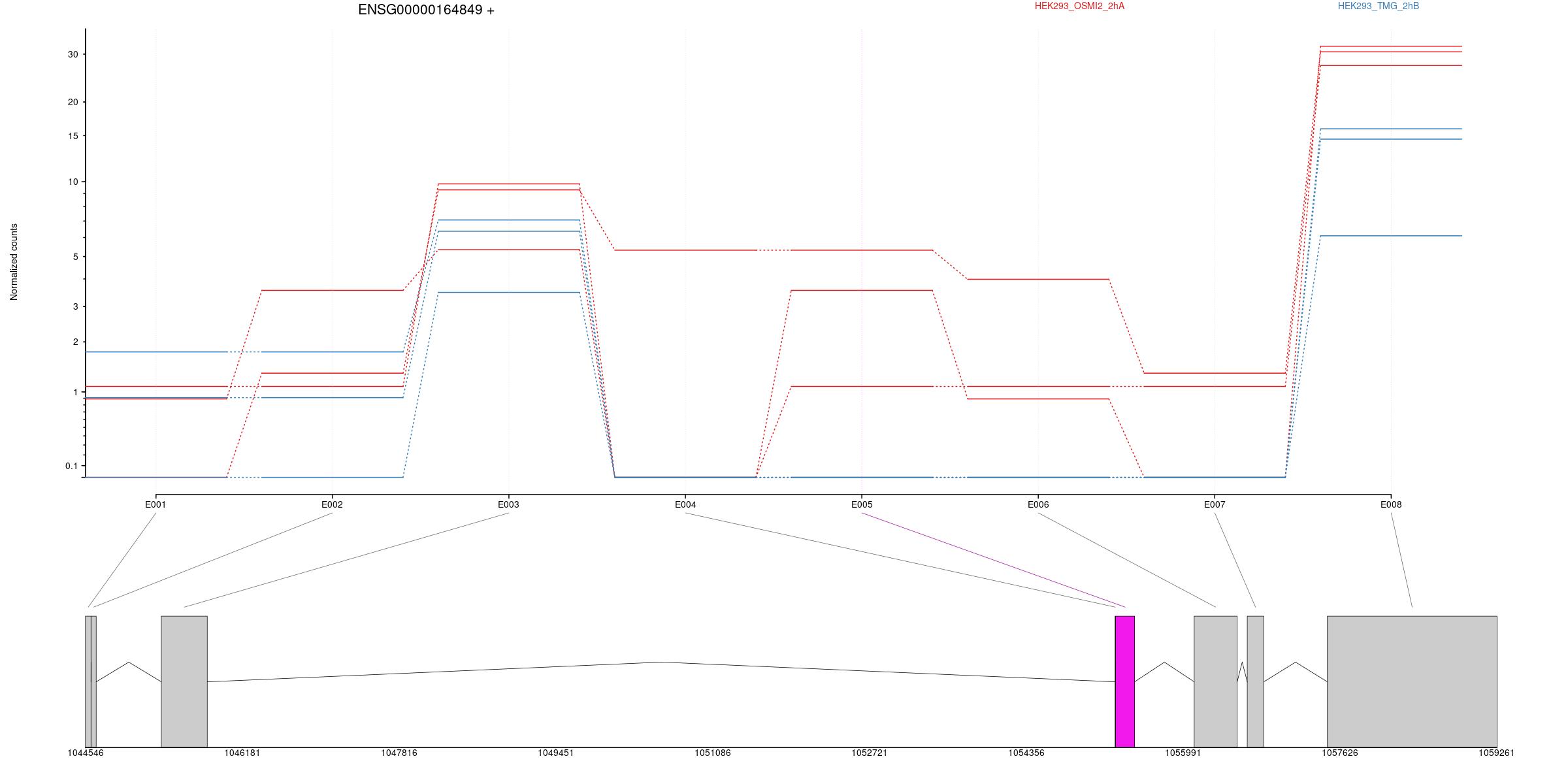The height and width of the screenshot is (784, 1568).
Task: Click the genomic coordinate 1059261
Action: pyautogui.click(x=1497, y=753)
